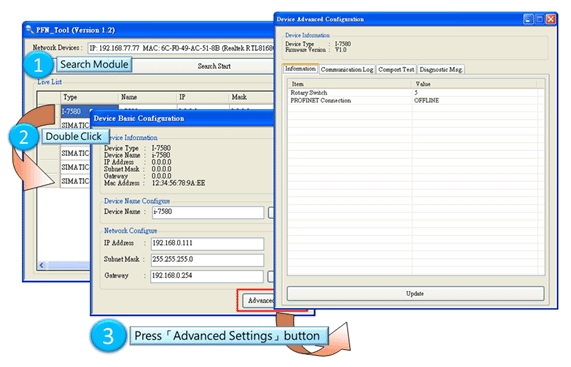The height and width of the screenshot is (367, 571).
Task: Select the PROFINET Connection row
Action: point(416,100)
